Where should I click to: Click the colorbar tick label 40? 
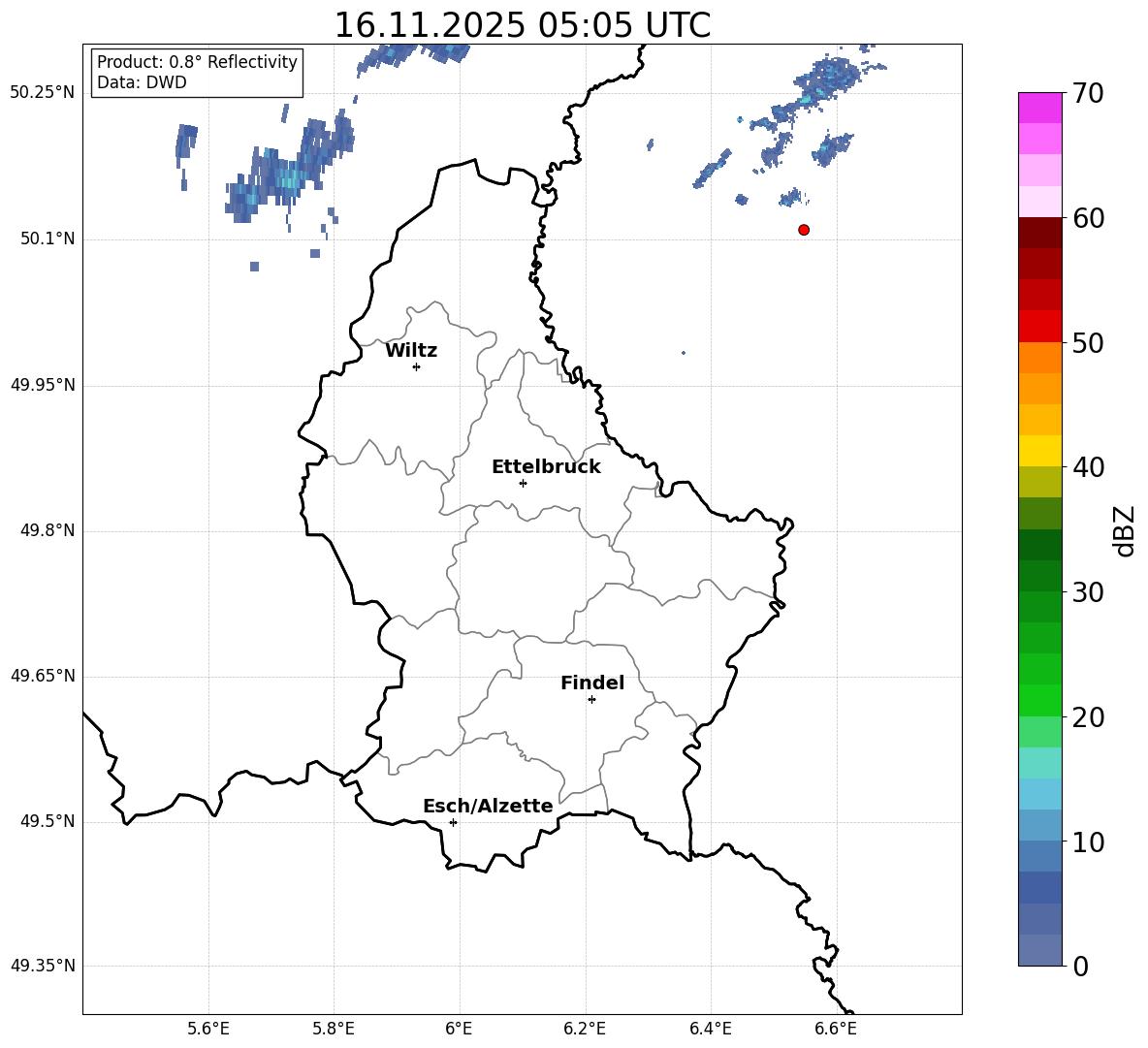(1088, 467)
